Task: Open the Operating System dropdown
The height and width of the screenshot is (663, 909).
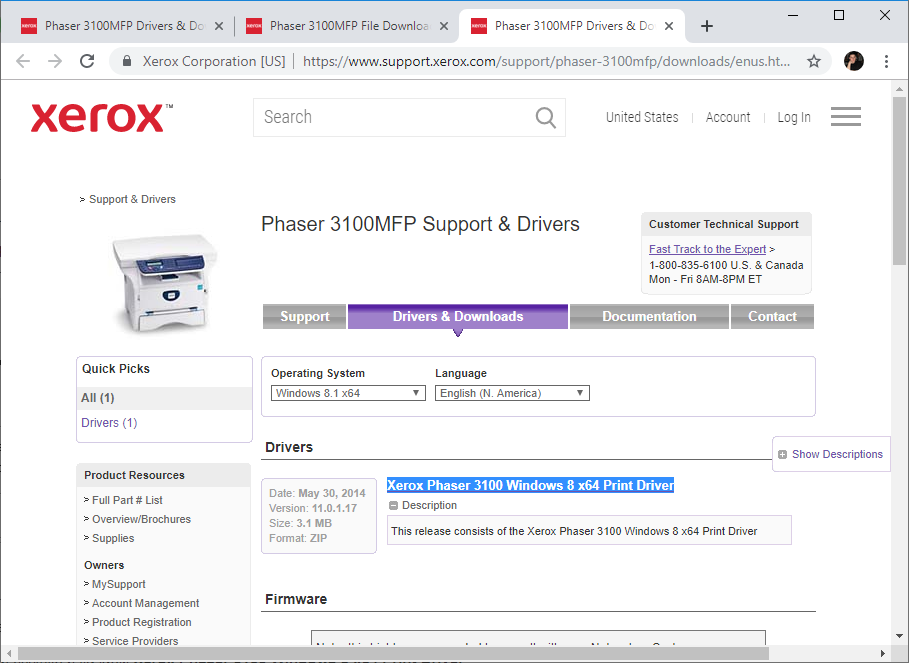Action: [348, 393]
